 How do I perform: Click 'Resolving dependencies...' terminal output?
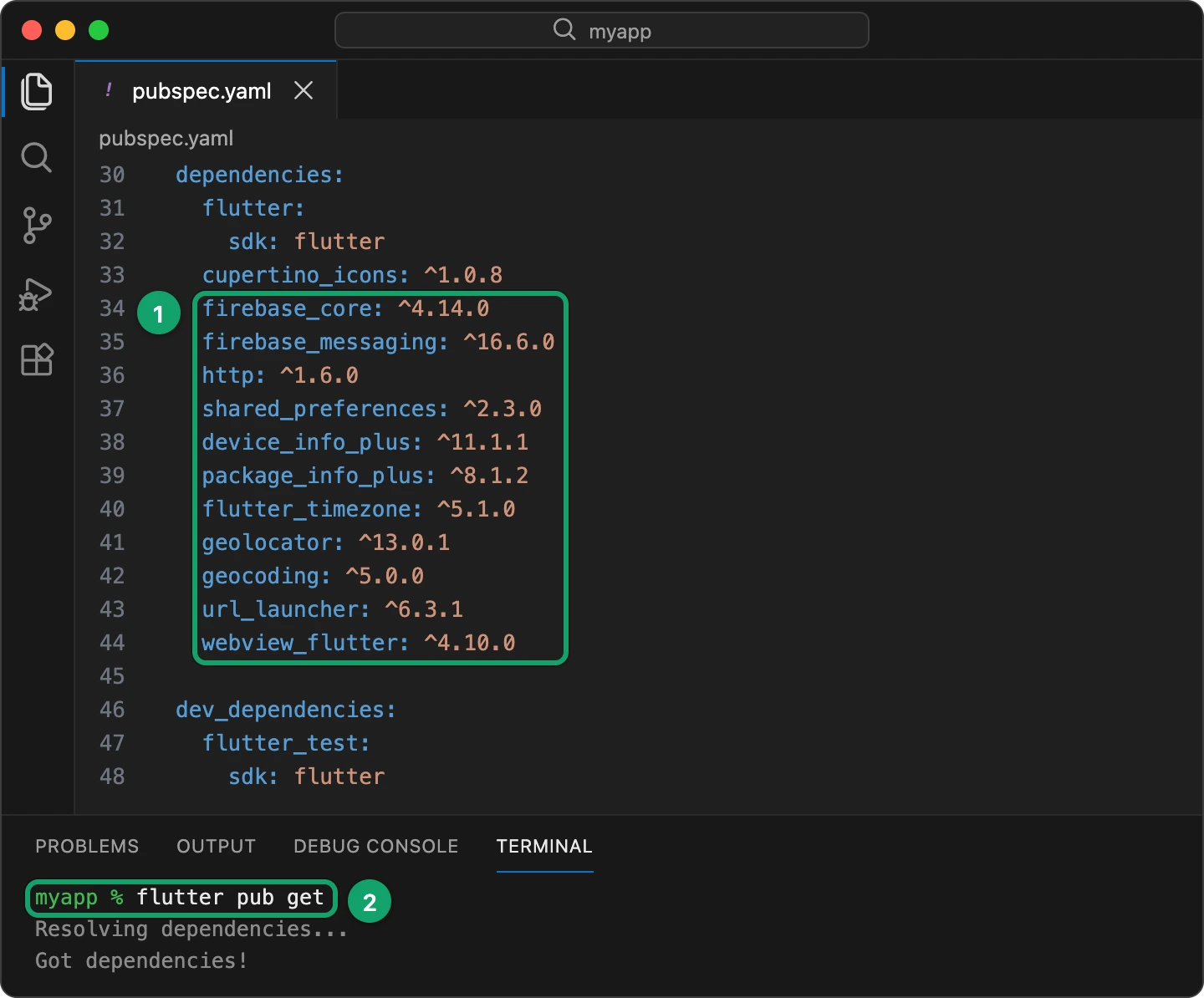[191, 929]
